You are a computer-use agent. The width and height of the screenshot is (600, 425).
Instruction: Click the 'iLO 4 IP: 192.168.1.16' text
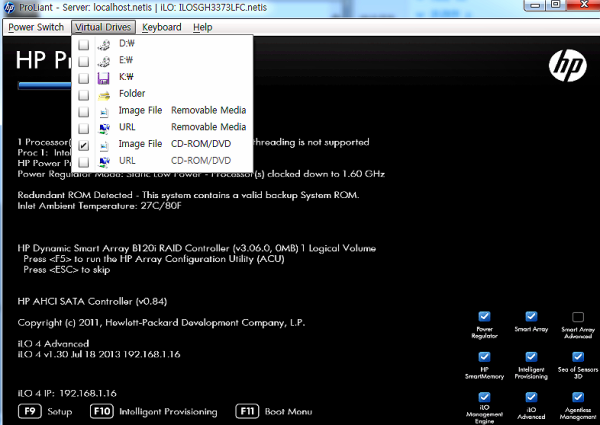[x=67, y=393]
